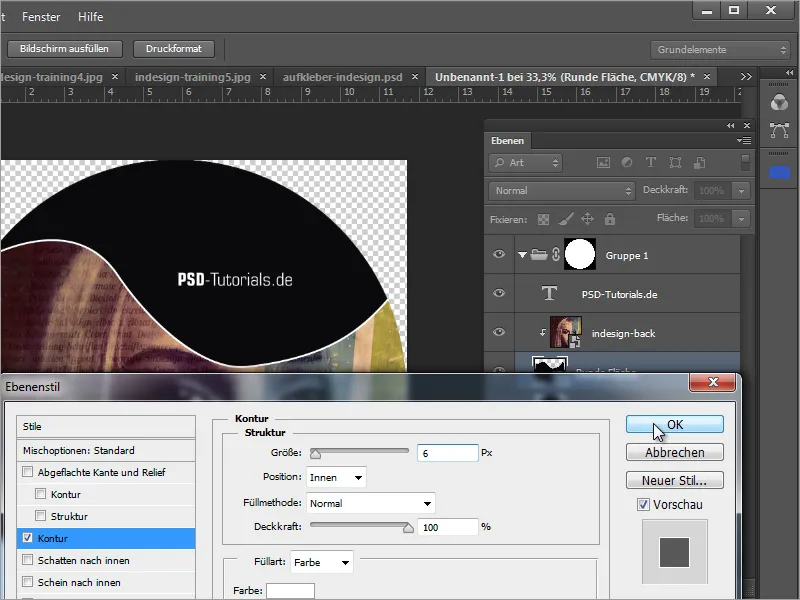The width and height of the screenshot is (800, 600).
Task: Enable Abgeflachte Kante und Relief checkbox
Action: click(28, 472)
